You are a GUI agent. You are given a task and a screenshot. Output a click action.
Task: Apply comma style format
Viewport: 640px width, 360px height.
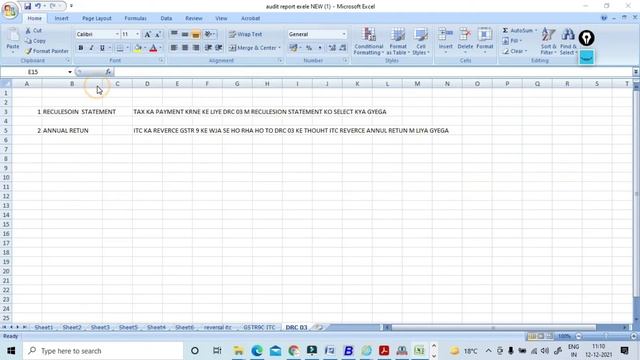(320, 48)
